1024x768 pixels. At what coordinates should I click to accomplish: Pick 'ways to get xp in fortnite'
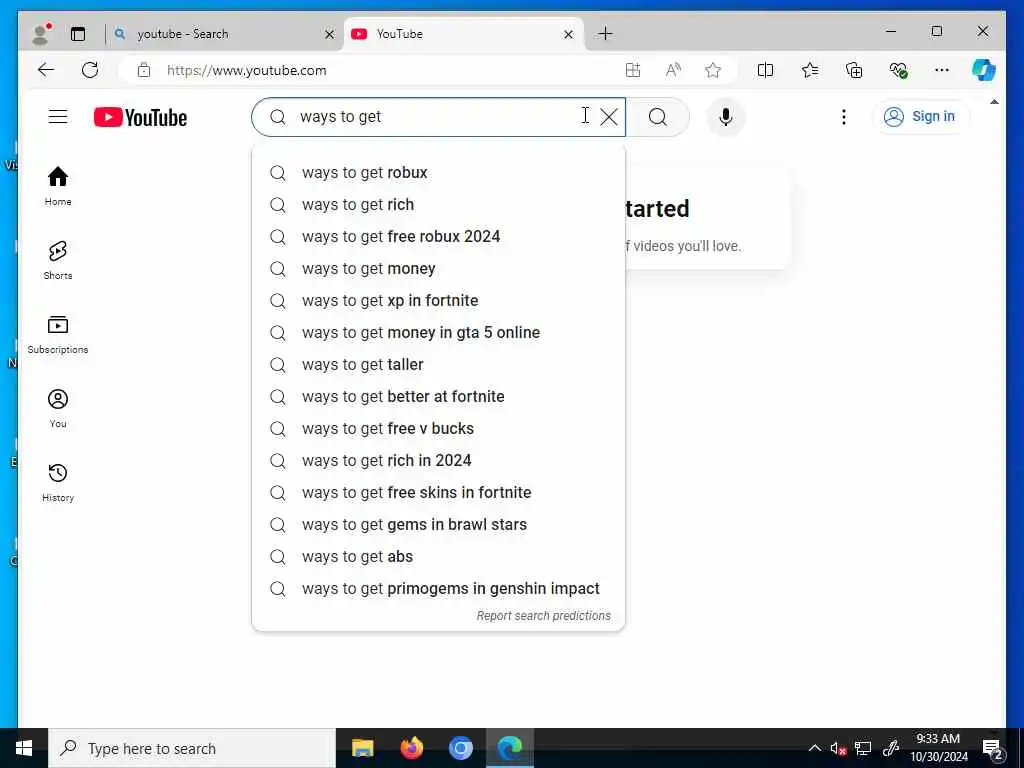click(438, 300)
